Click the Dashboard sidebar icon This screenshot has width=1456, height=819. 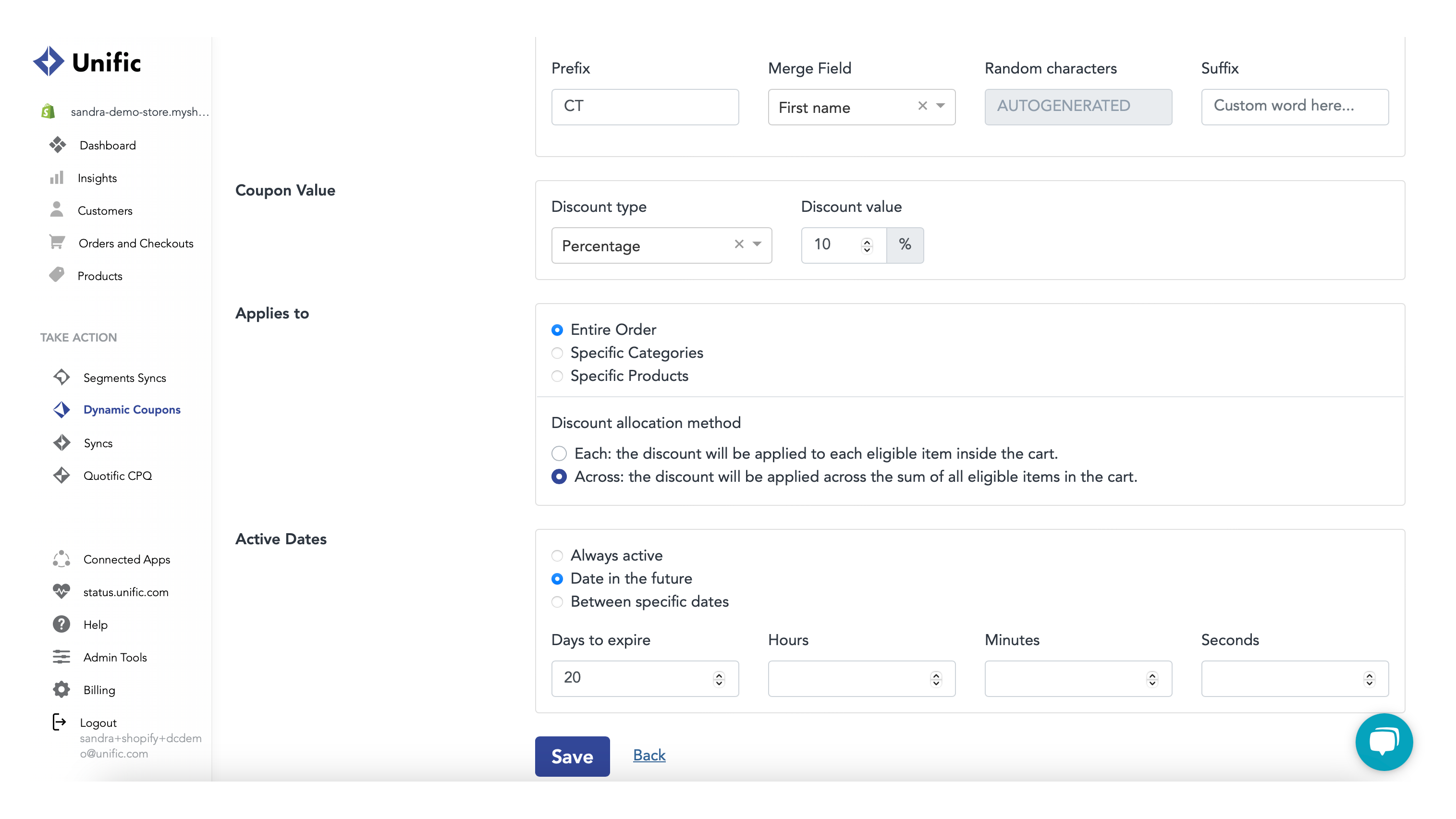(57, 145)
